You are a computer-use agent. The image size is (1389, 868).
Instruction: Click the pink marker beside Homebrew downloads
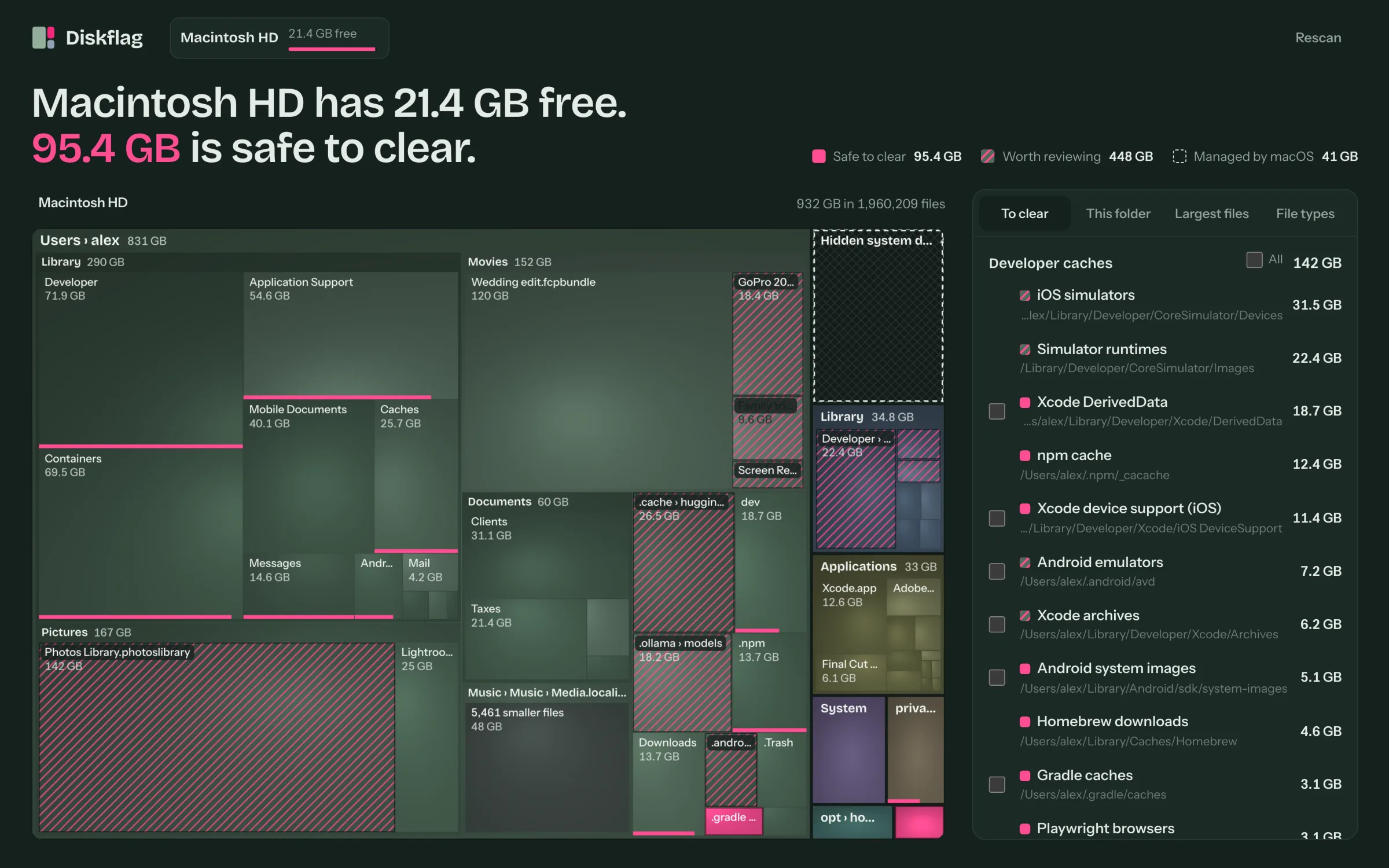point(1025,722)
